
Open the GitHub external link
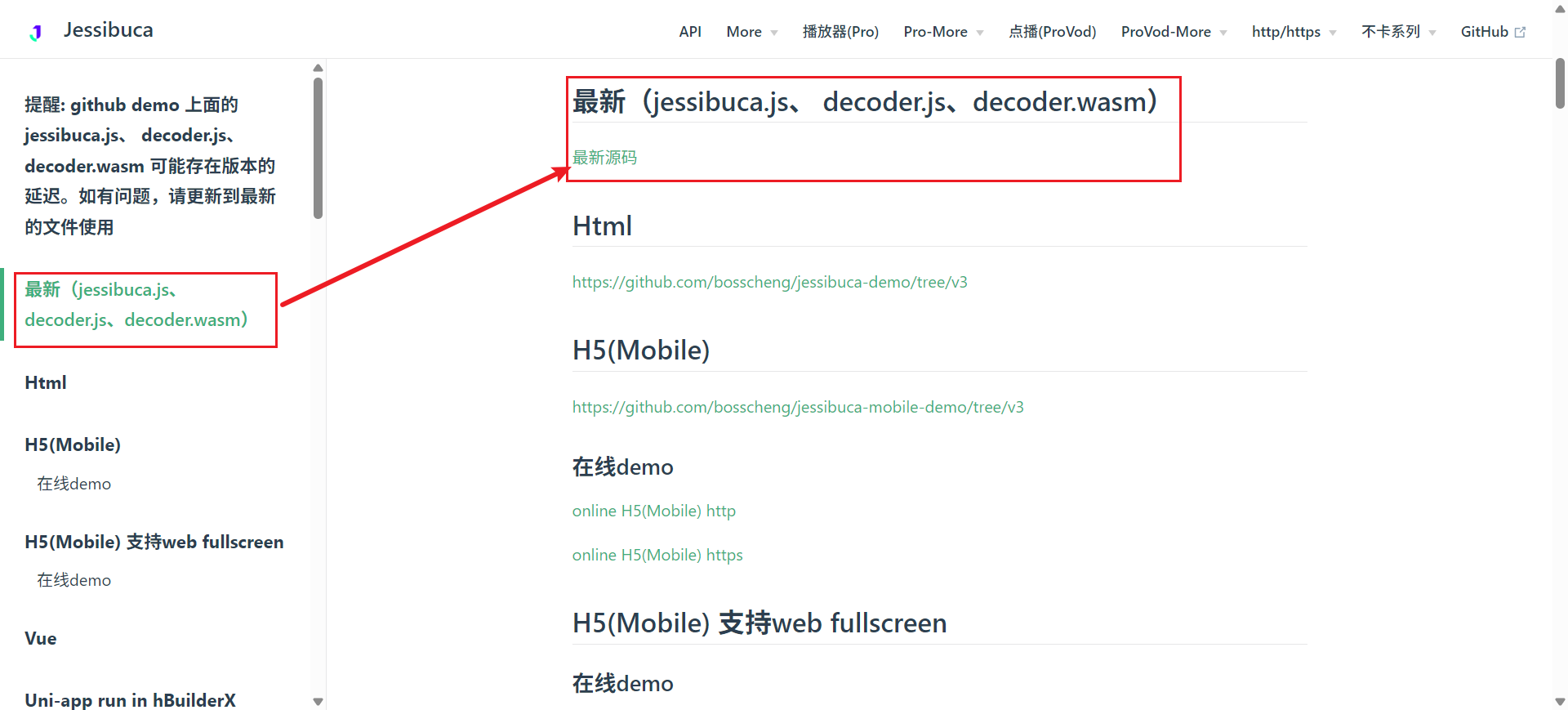click(x=1492, y=32)
